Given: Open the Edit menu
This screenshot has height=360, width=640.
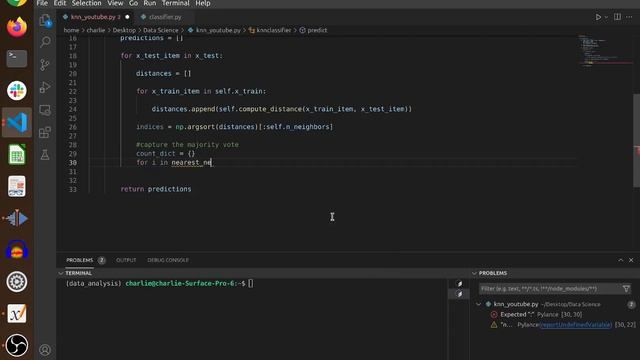Looking at the screenshot, I should [x=60, y=3].
